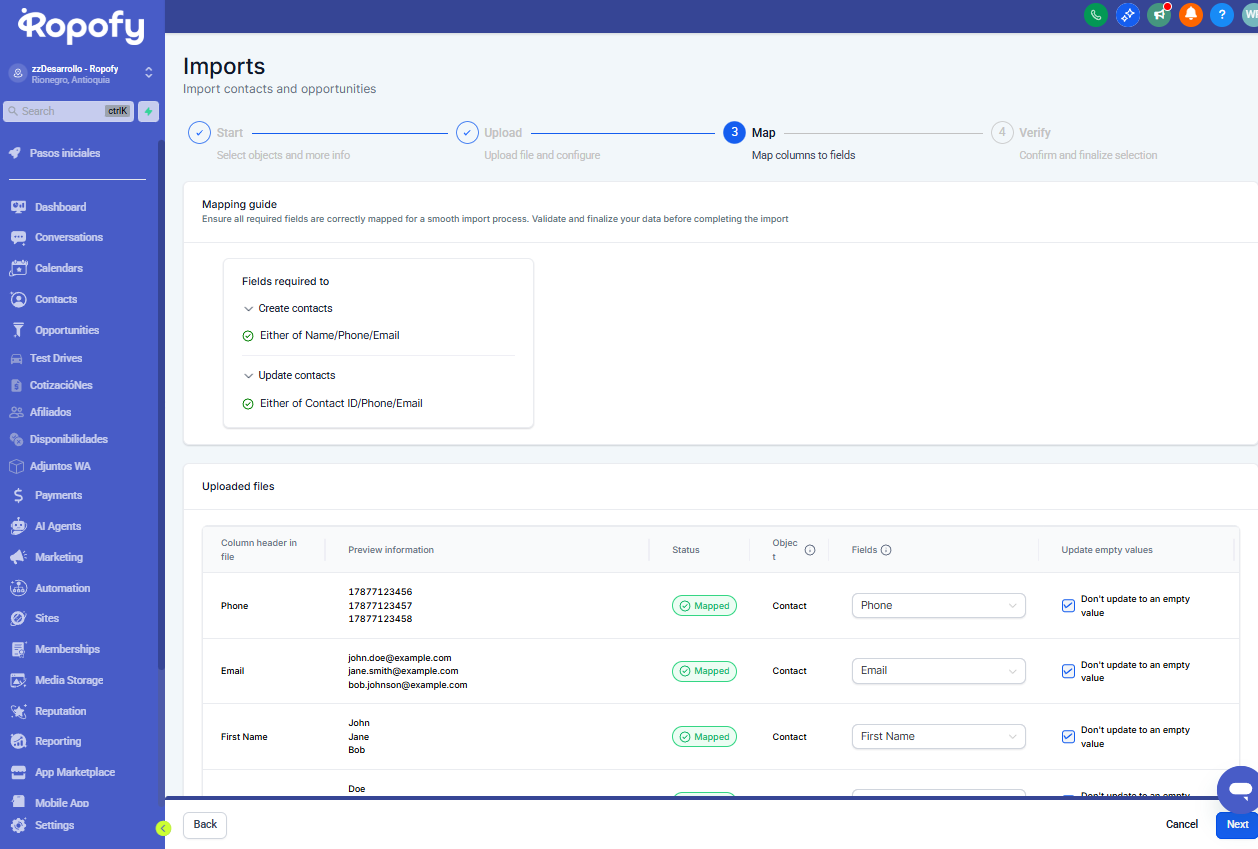Go to Automation in the sidebar
The width and height of the screenshot is (1258, 849).
click(62, 588)
